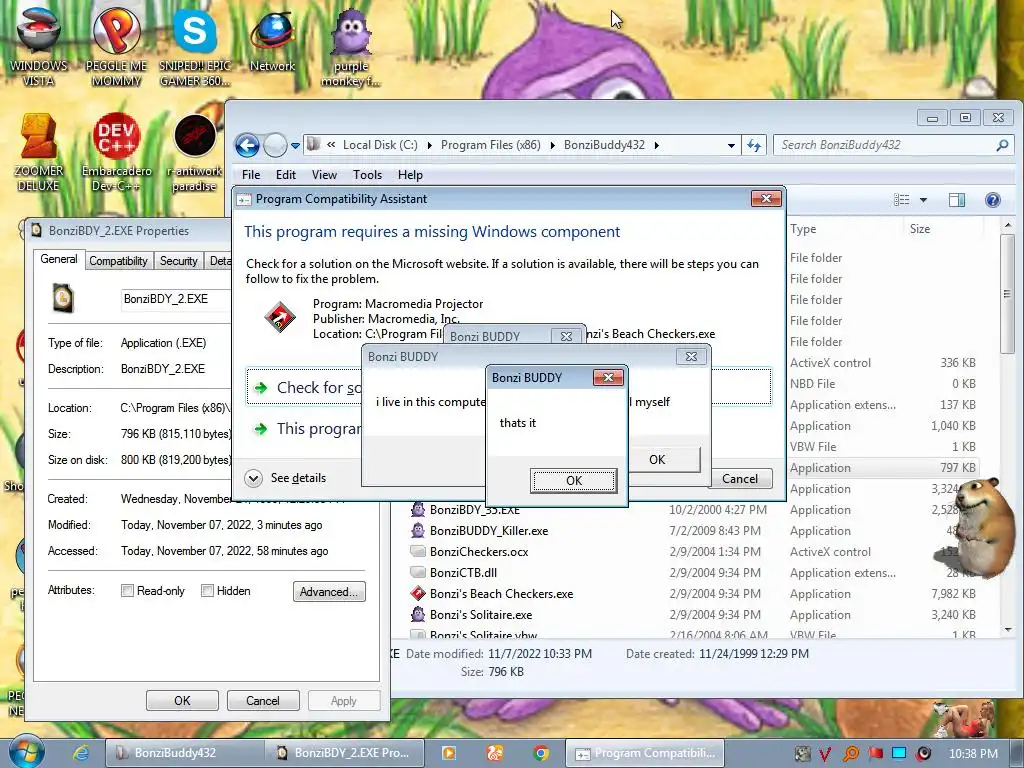The height and width of the screenshot is (768, 1024).
Task: Switch to BonziBDY_2.EXE Properties taskbar button
Action: 345,753
